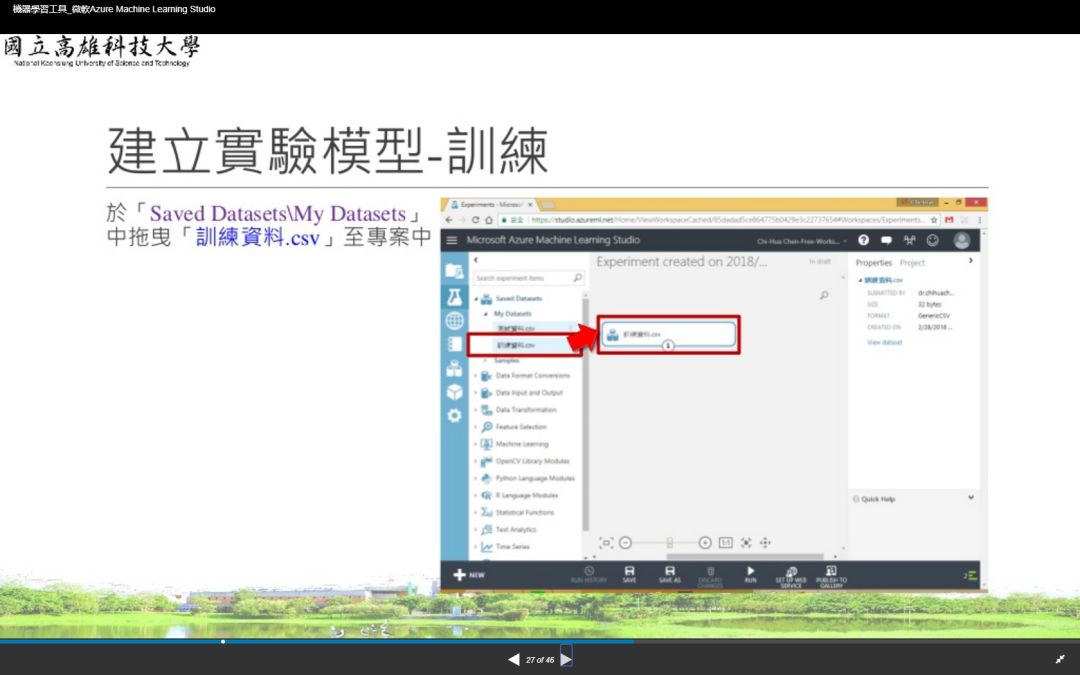Expand the Data Input and Output category
This screenshot has width=1080, height=675.
coord(476,393)
